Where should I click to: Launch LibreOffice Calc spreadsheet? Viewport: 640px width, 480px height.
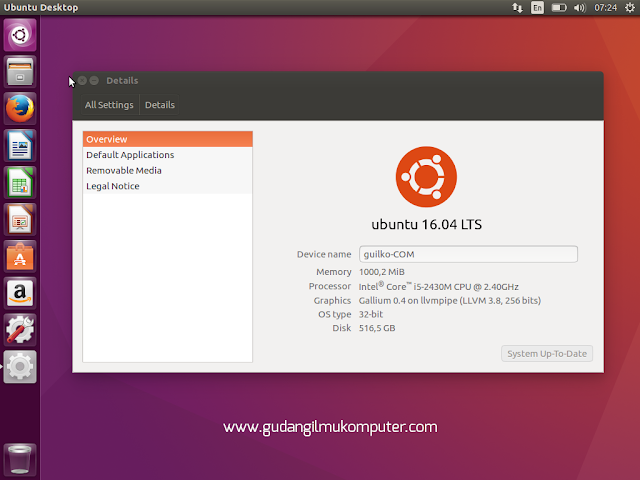[20, 182]
